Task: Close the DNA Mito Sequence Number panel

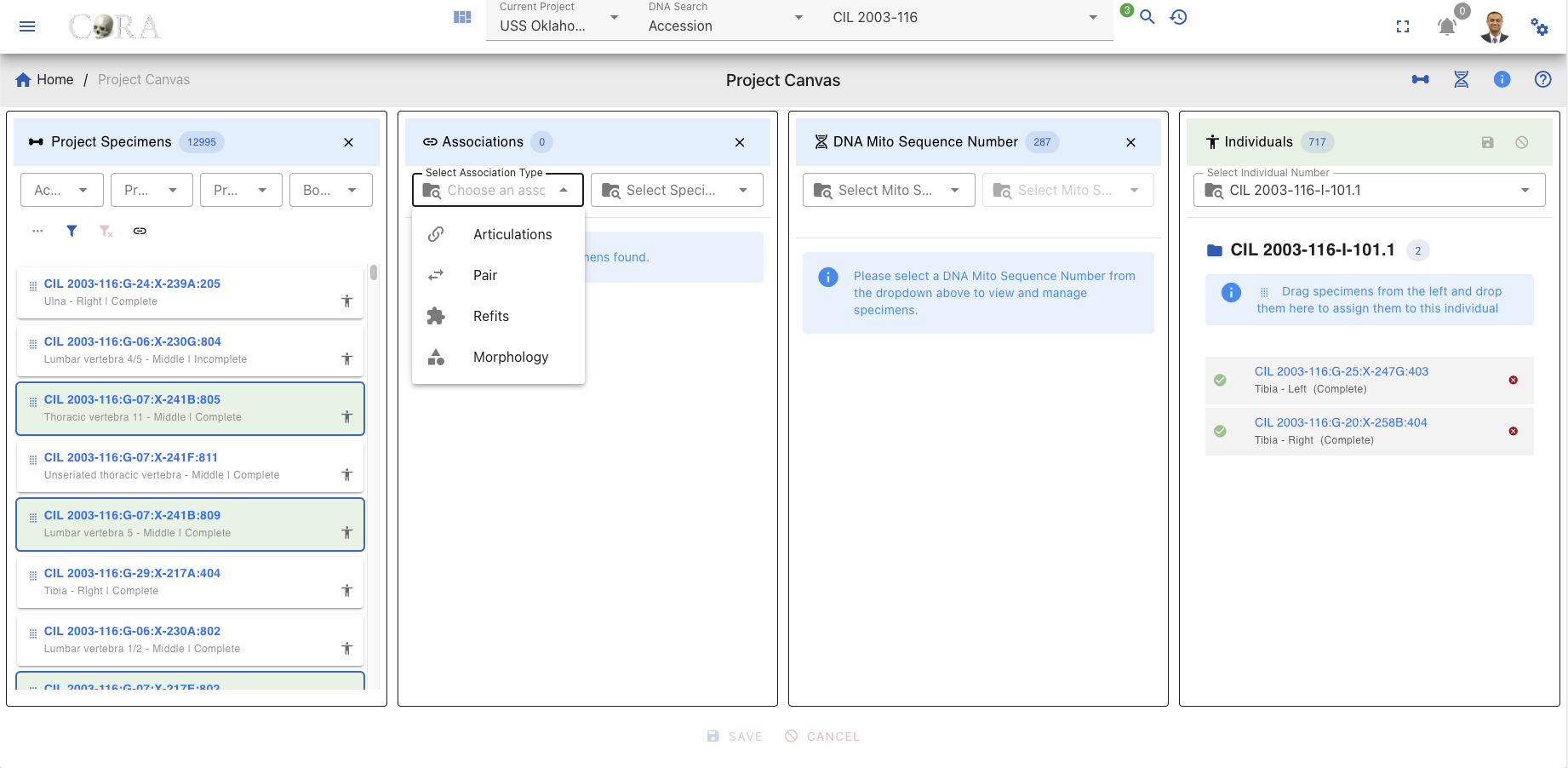Action: [x=1130, y=142]
